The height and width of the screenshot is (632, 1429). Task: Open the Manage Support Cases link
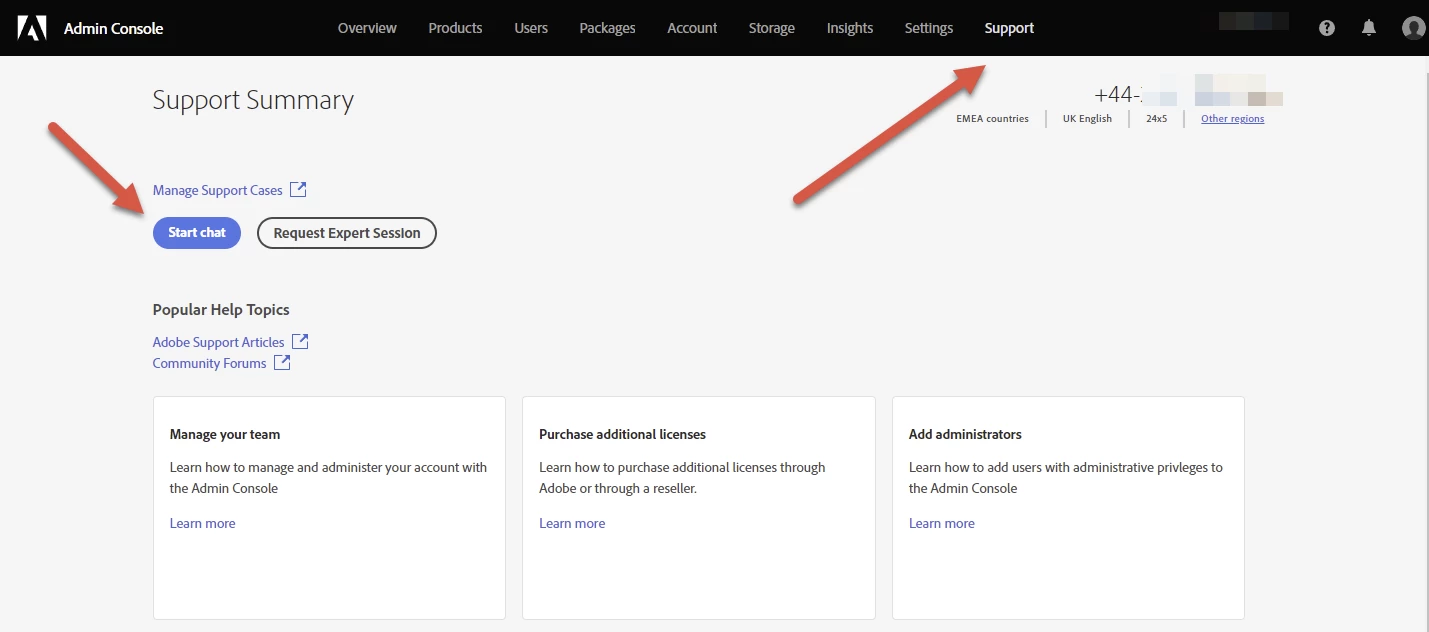[218, 190]
